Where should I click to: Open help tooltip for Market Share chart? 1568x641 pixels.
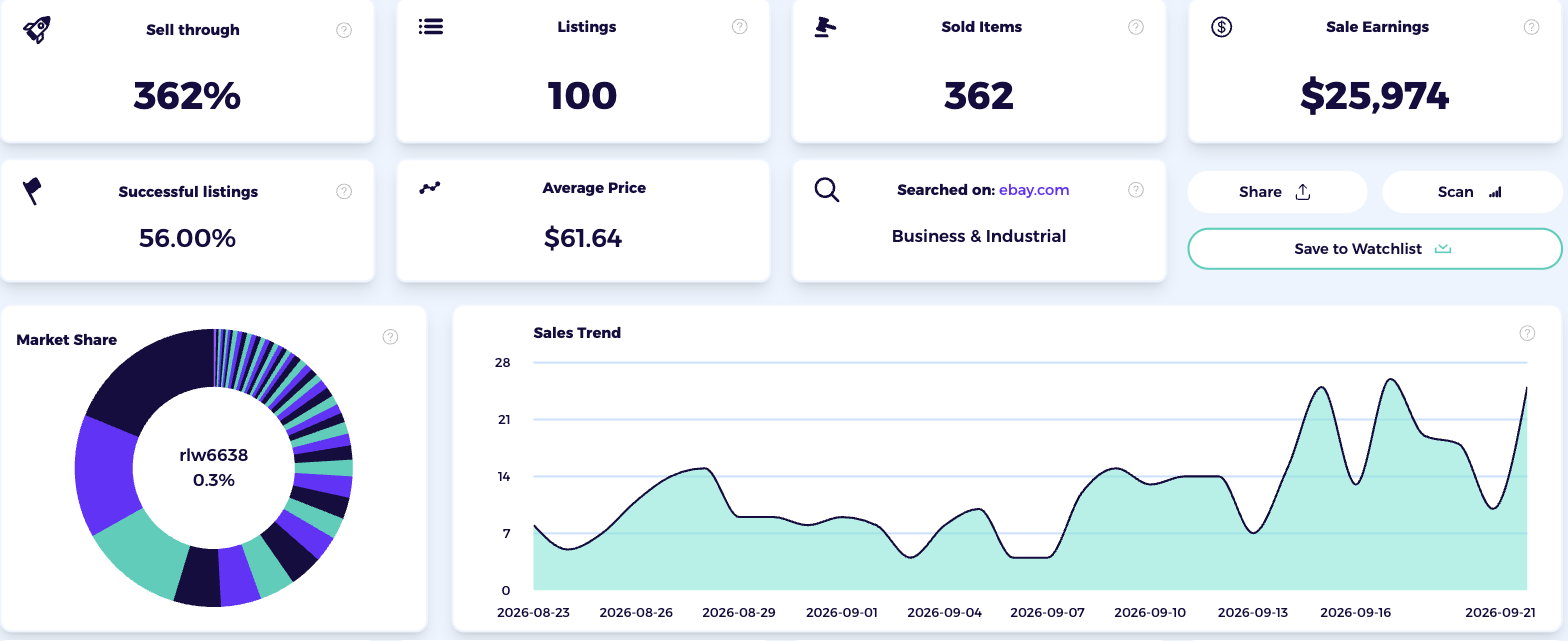point(391,337)
